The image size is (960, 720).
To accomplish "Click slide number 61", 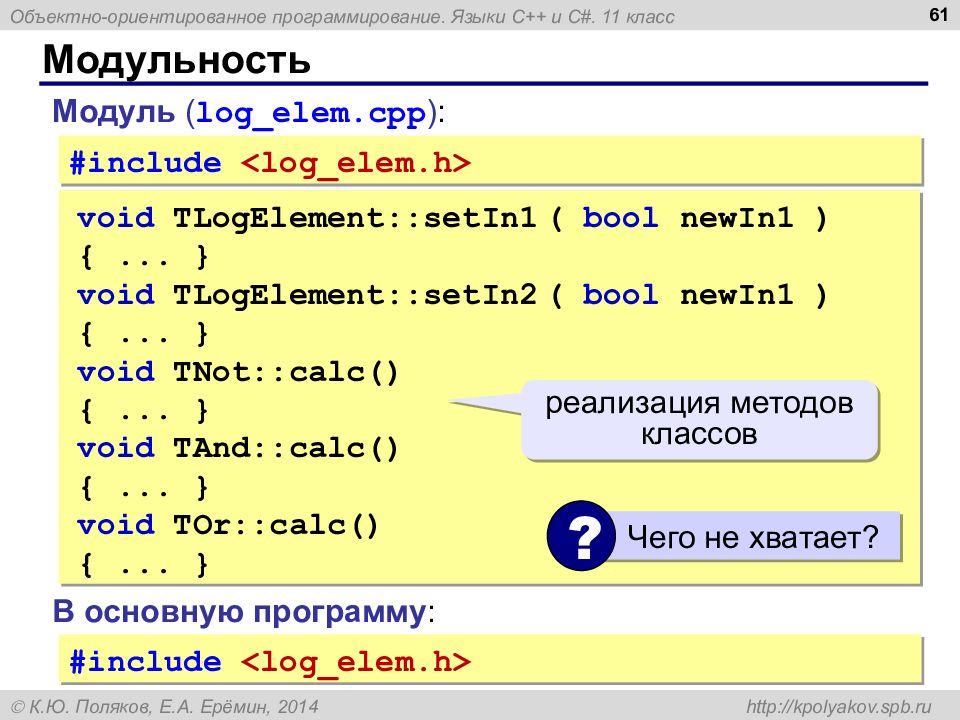I will coord(938,14).
